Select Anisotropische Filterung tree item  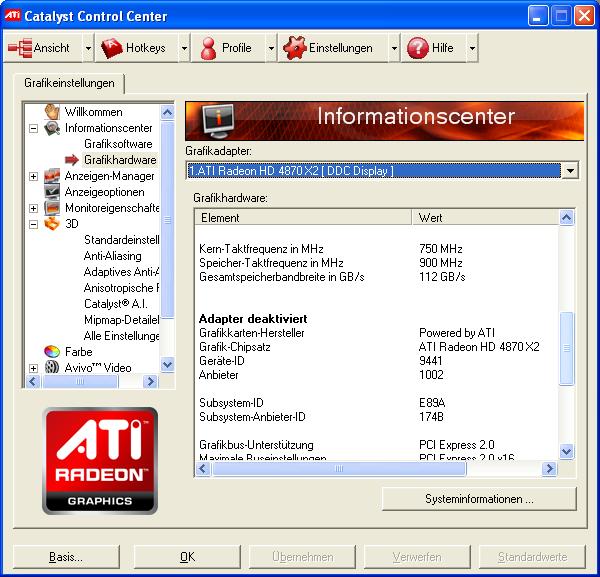[121, 288]
